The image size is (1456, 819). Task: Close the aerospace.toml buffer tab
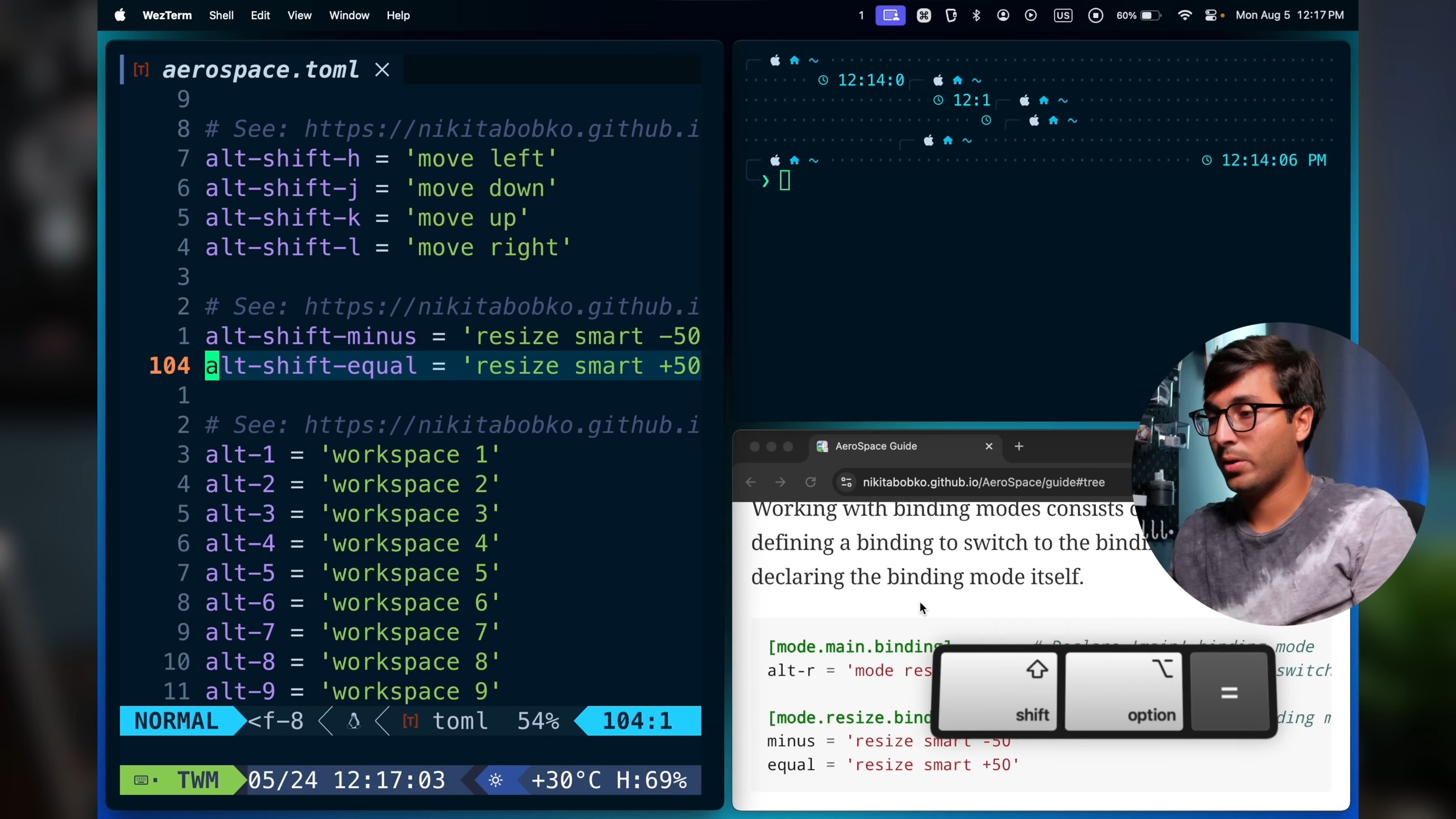(x=382, y=70)
